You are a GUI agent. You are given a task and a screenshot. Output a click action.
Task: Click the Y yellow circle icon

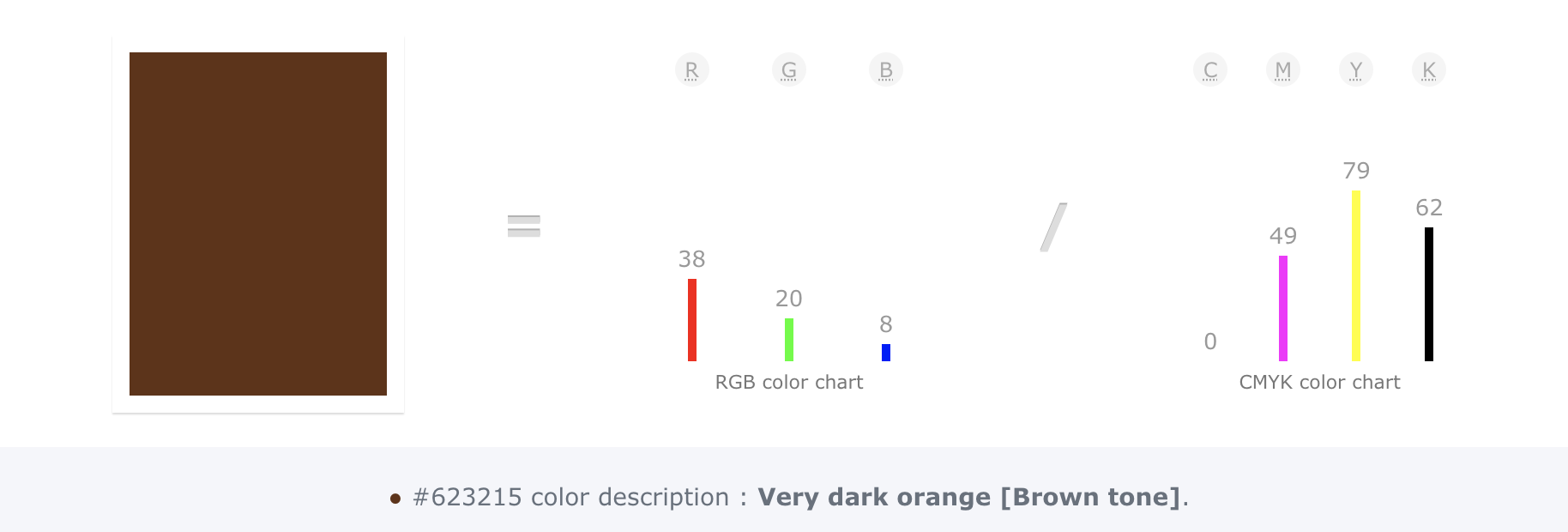[x=1356, y=70]
